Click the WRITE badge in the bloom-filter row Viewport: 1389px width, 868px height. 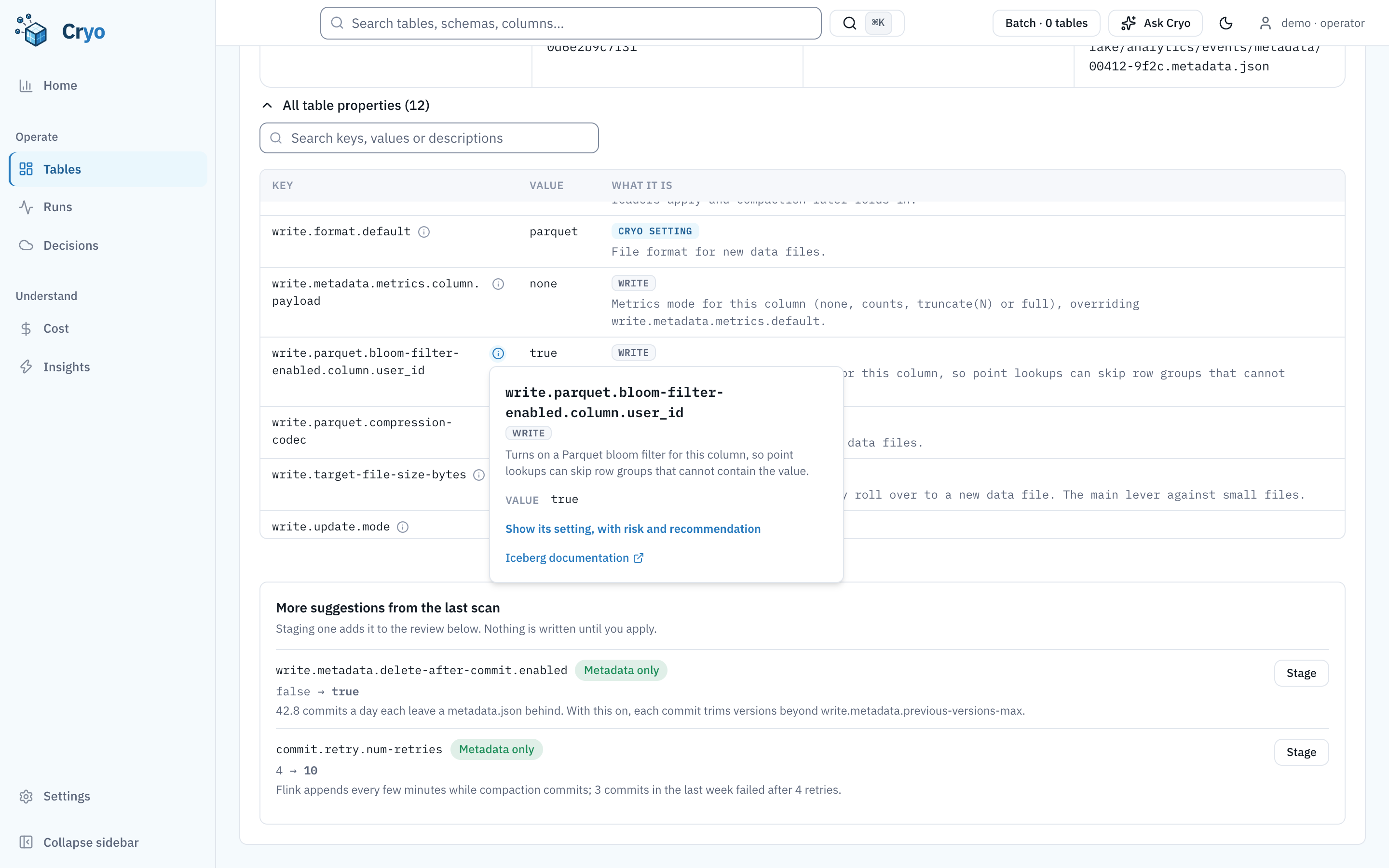coord(633,353)
